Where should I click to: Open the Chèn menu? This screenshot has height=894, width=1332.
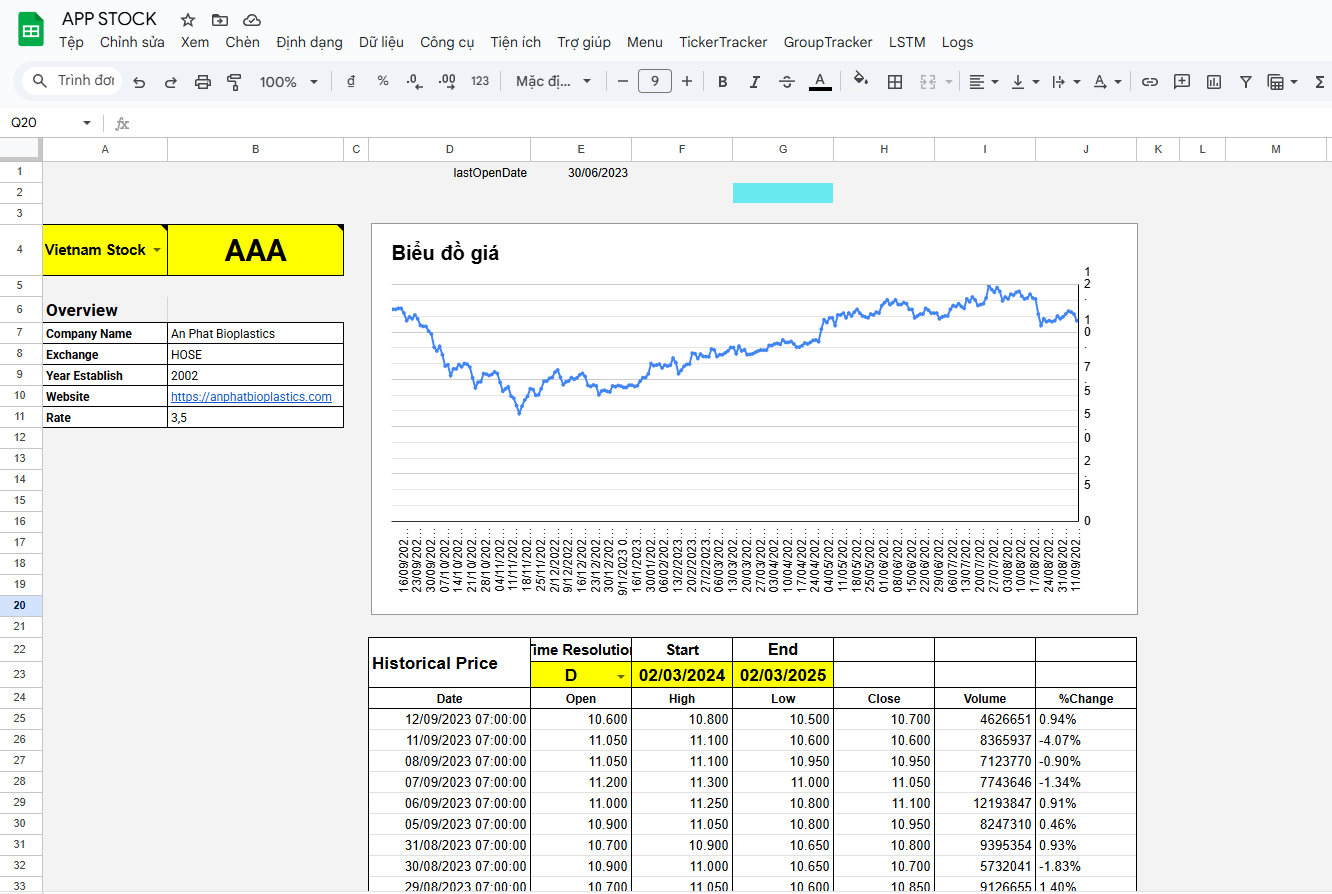click(x=242, y=42)
